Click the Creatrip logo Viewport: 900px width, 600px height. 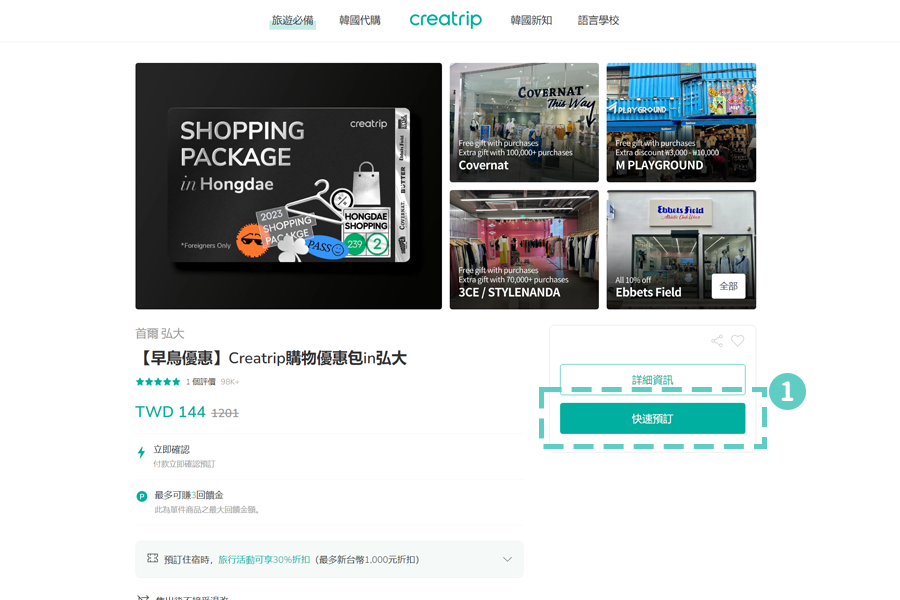click(x=446, y=18)
